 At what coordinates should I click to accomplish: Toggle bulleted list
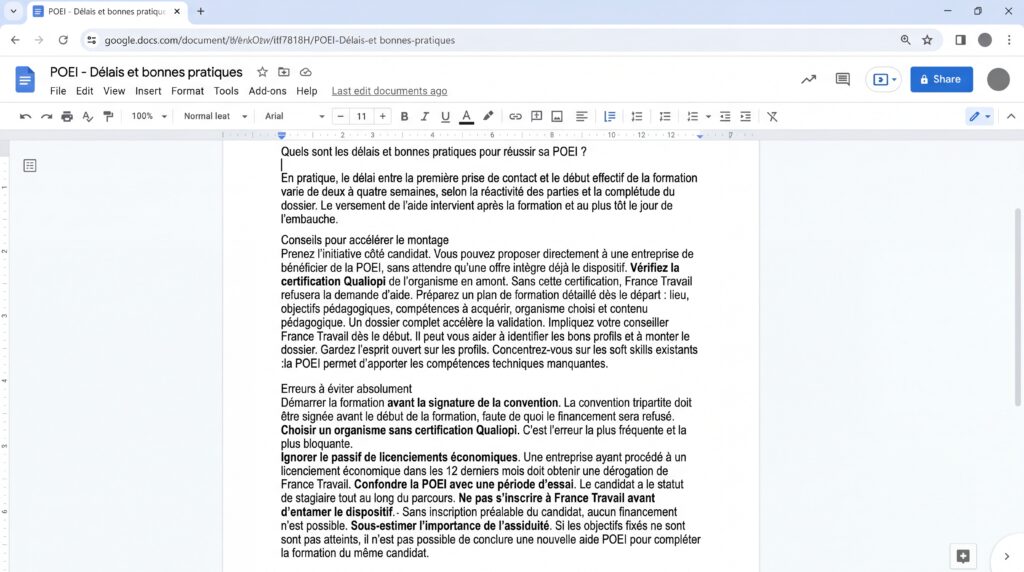click(x=665, y=116)
